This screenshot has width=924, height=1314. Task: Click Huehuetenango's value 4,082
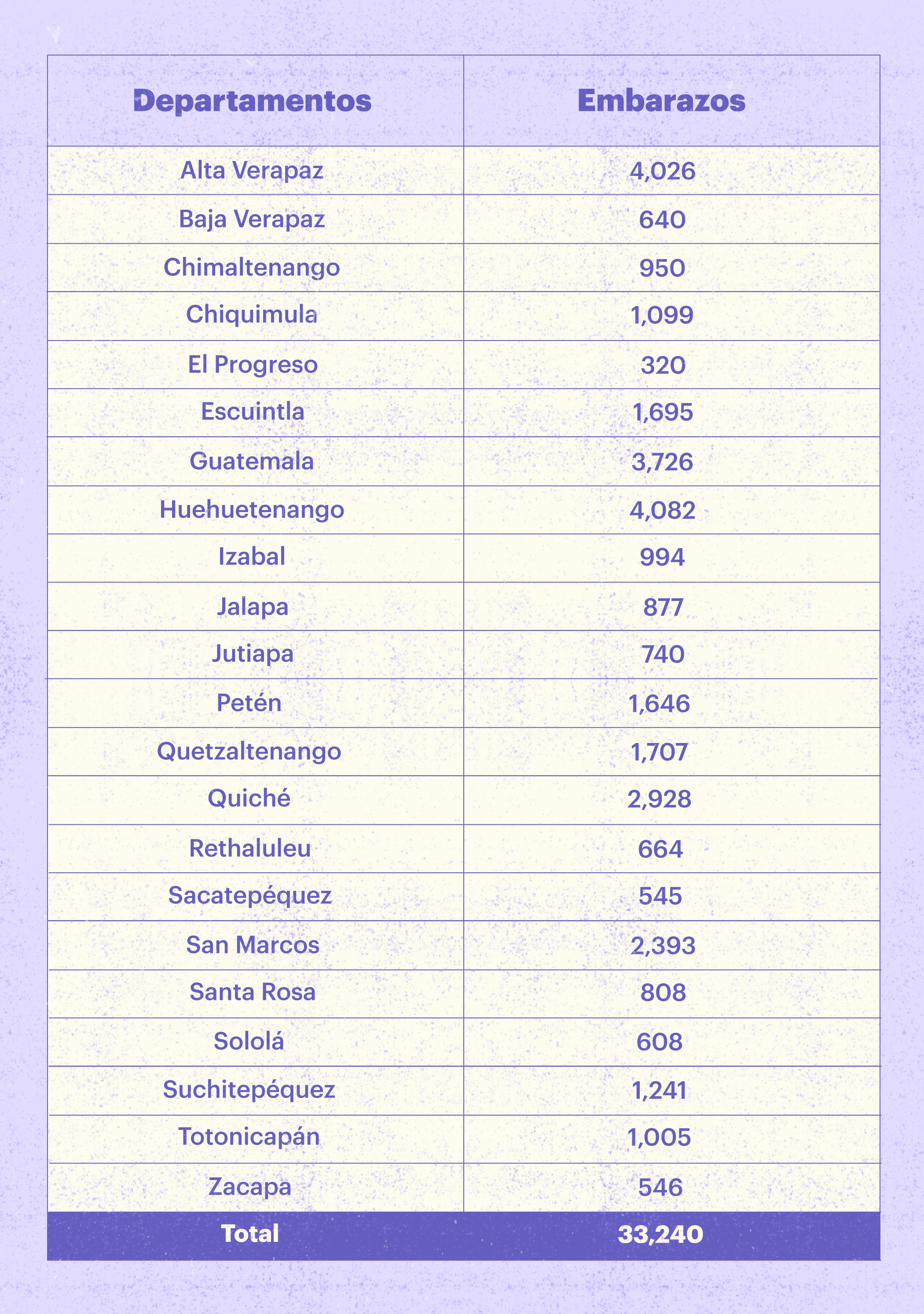point(662,510)
